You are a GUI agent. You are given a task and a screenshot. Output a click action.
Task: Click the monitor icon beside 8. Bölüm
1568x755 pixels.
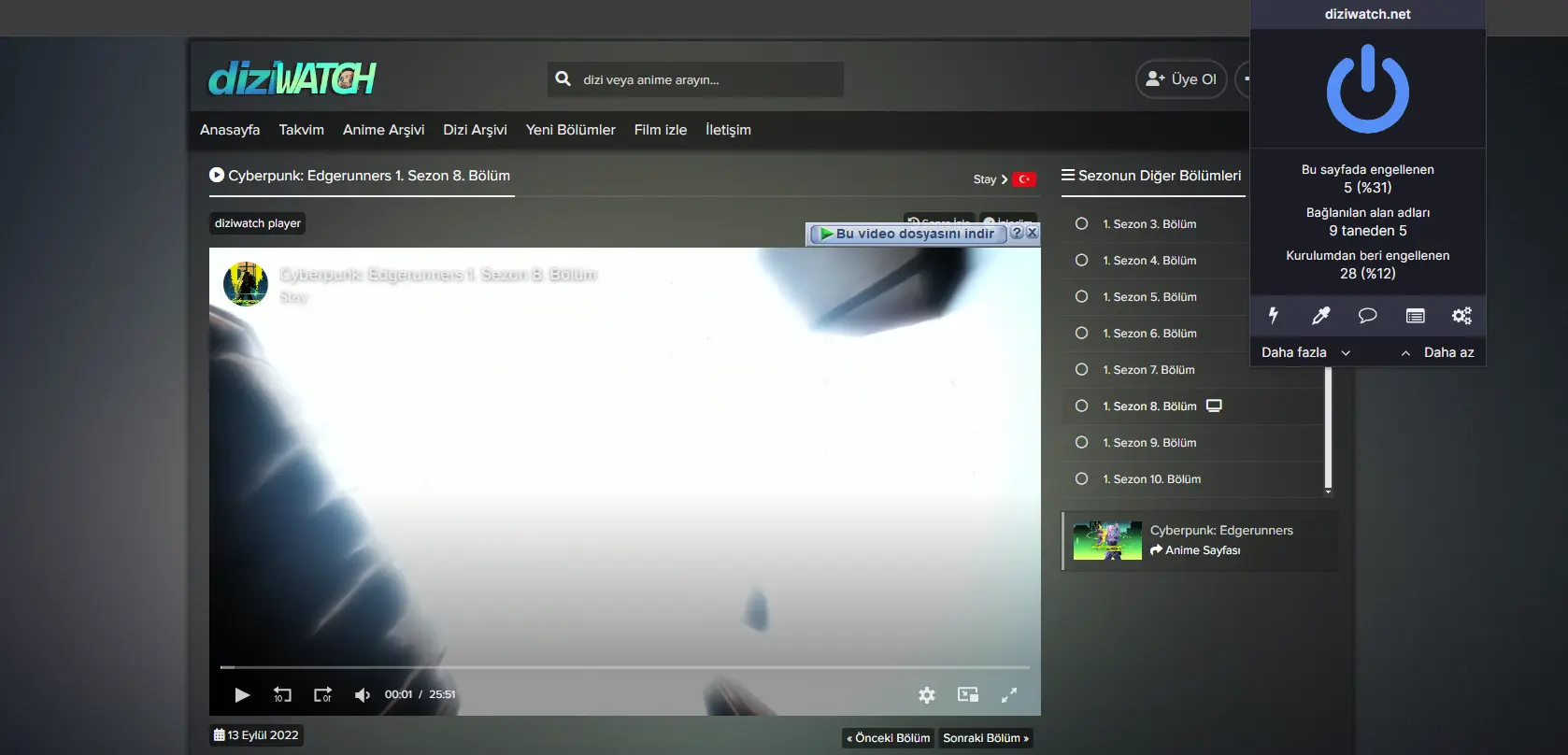click(x=1214, y=406)
